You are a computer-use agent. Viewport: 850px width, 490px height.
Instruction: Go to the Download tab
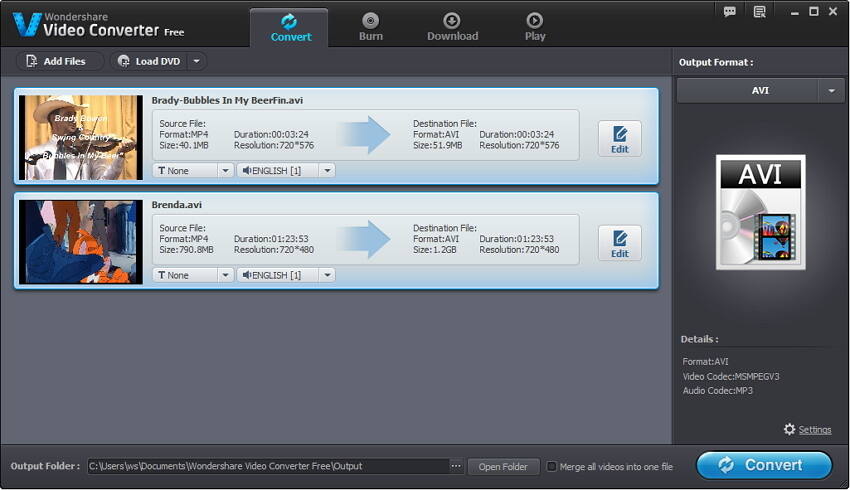452,28
